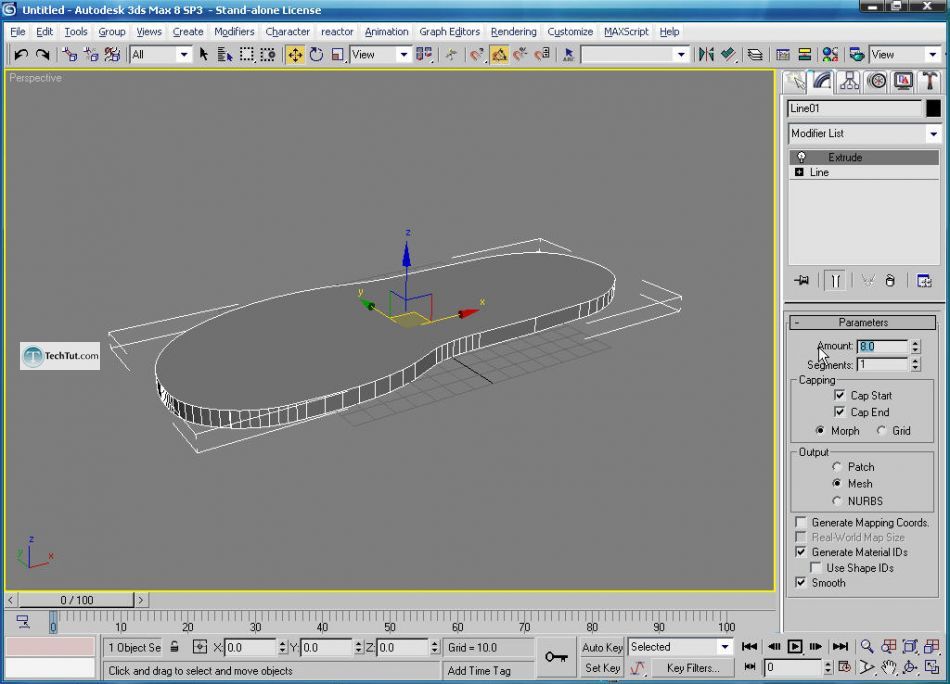Open the Rendering menu
The width and height of the screenshot is (950, 684).
513,32
